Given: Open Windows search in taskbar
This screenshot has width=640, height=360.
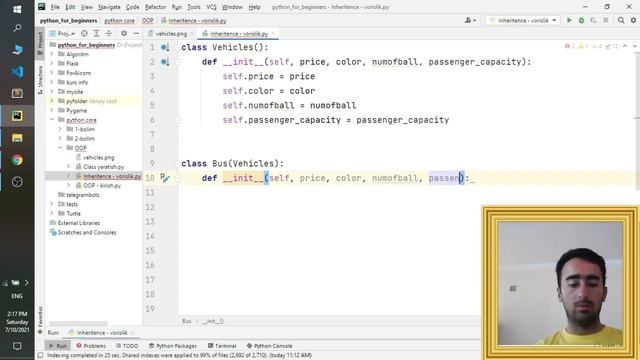Looking at the screenshot, I should tap(17, 28).
